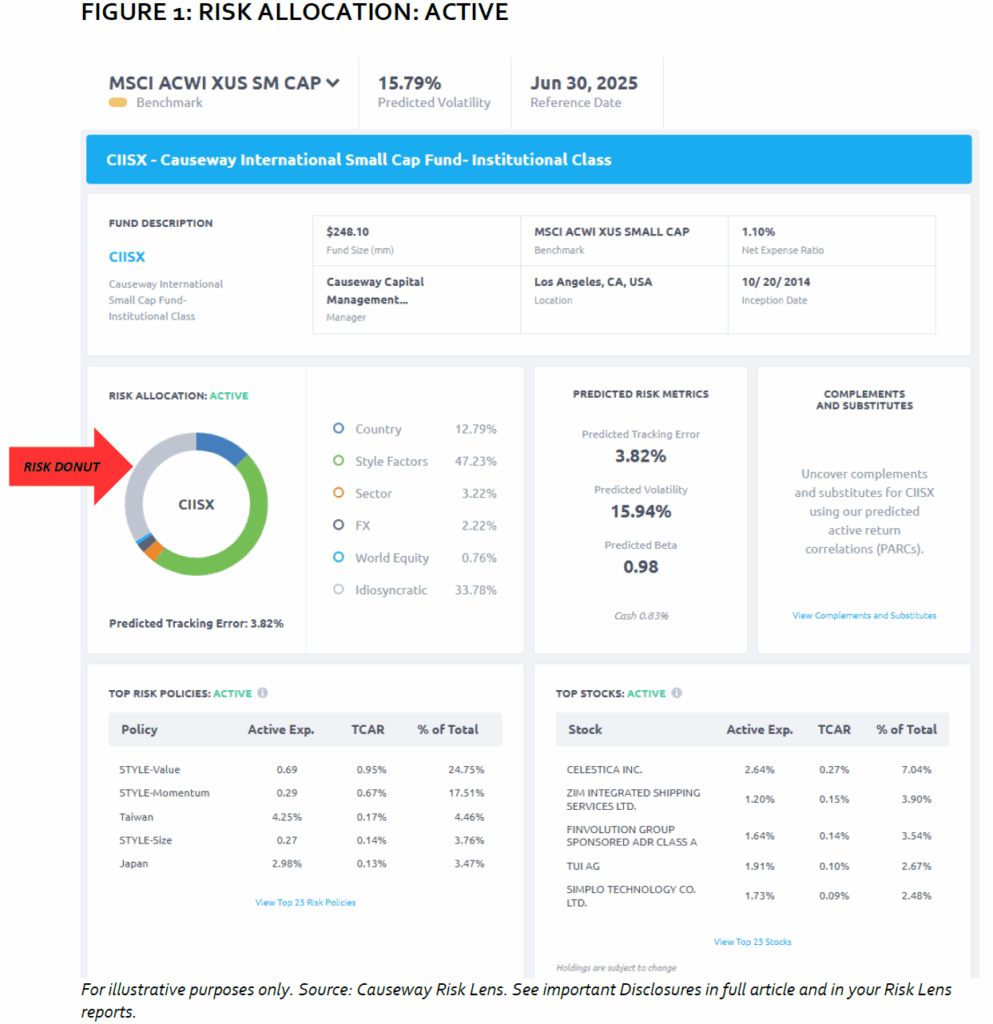
Task: Open the MSCI ACWI XUS SM CAP benchmark dropdown
Action: pyautogui.click(x=333, y=83)
